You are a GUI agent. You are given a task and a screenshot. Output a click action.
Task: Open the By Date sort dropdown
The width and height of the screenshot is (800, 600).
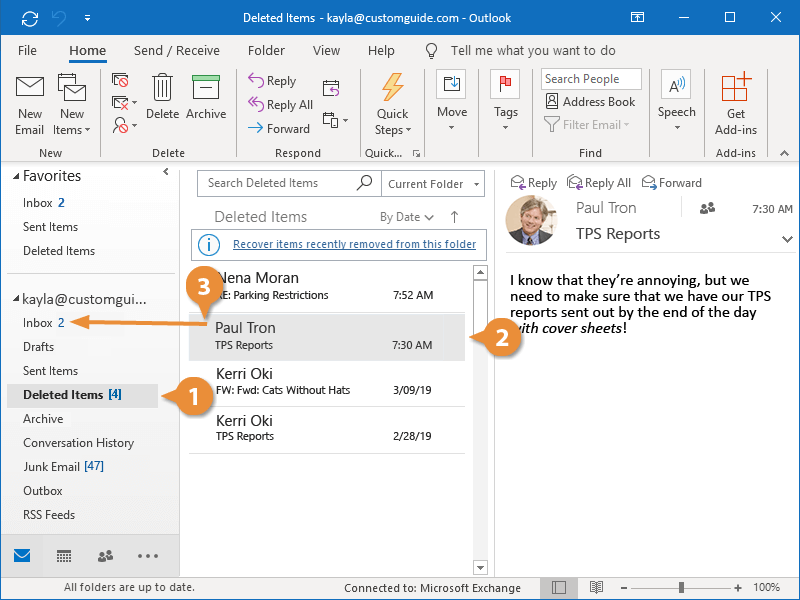pyautogui.click(x=407, y=217)
